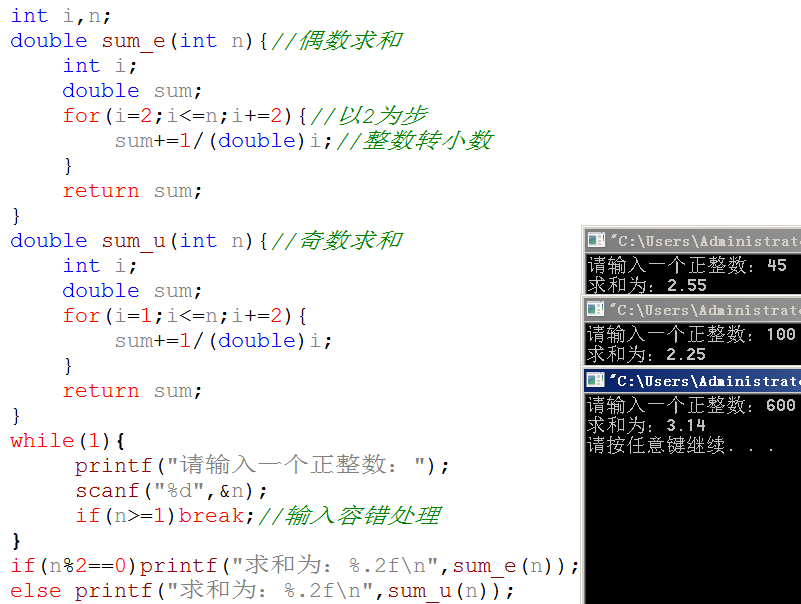801x604 pixels.
Task: Click the comment '//整数转小数'
Action: click(x=415, y=141)
